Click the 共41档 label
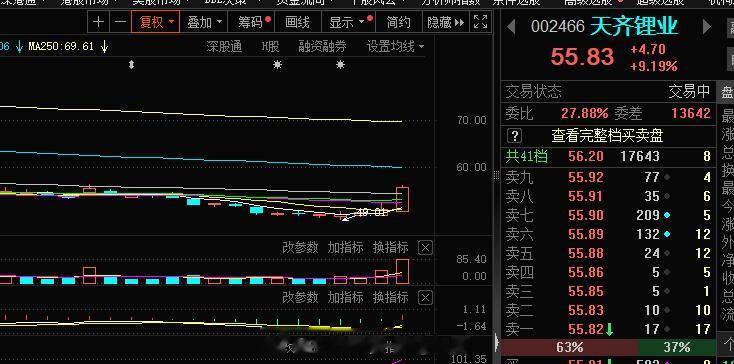Screen dimensions: 734x364 click(527, 156)
